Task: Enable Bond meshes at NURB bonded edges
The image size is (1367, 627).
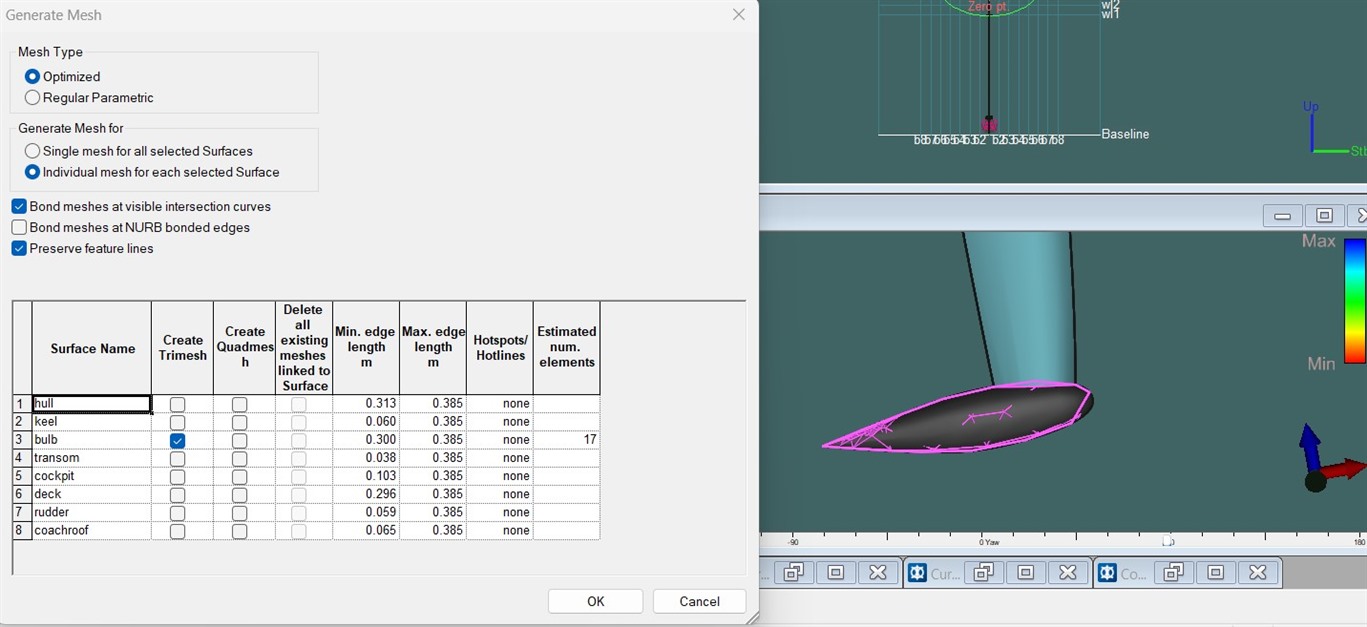Action: click(19, 227)
